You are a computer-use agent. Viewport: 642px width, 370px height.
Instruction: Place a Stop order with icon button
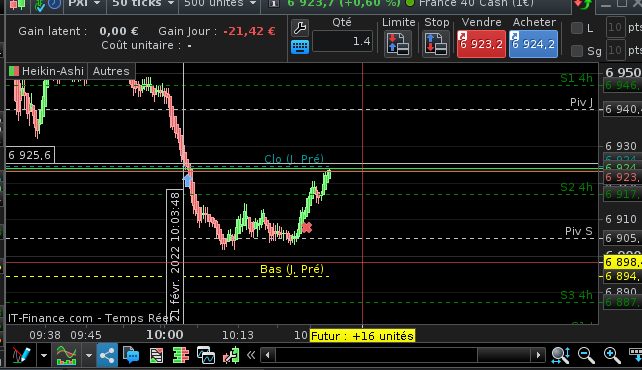tap(435, 44)
